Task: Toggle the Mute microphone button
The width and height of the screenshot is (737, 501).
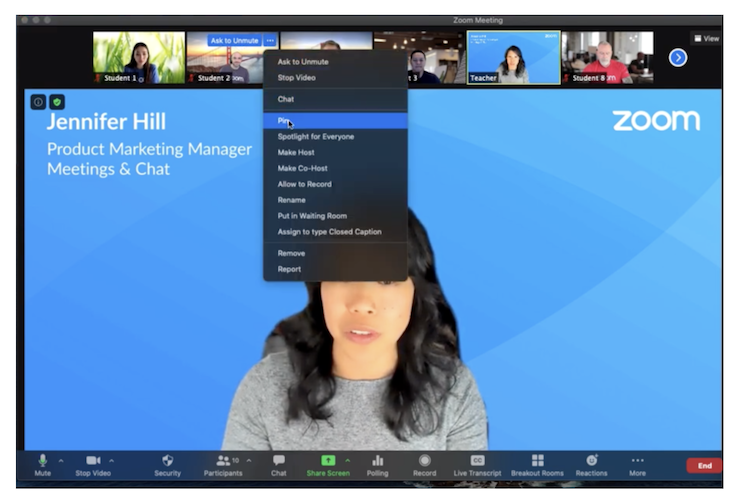Action: point(43,461)
